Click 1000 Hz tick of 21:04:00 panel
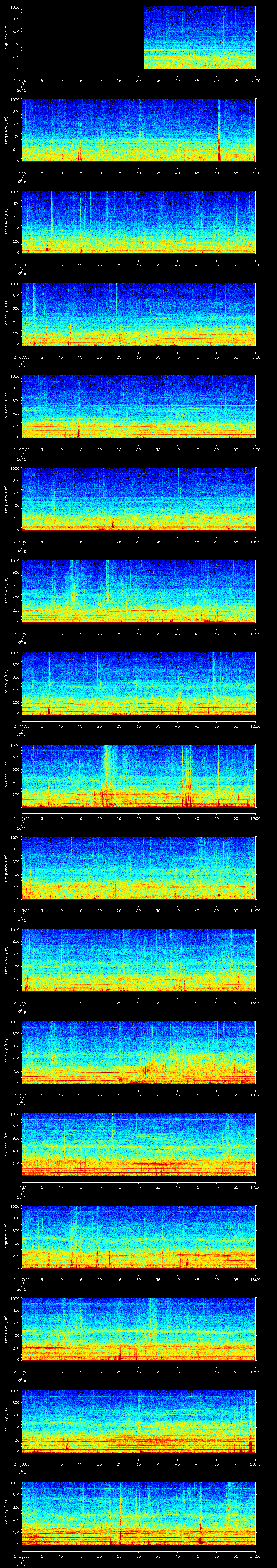This screenshot has width=277, height=1568. point(15,8)
